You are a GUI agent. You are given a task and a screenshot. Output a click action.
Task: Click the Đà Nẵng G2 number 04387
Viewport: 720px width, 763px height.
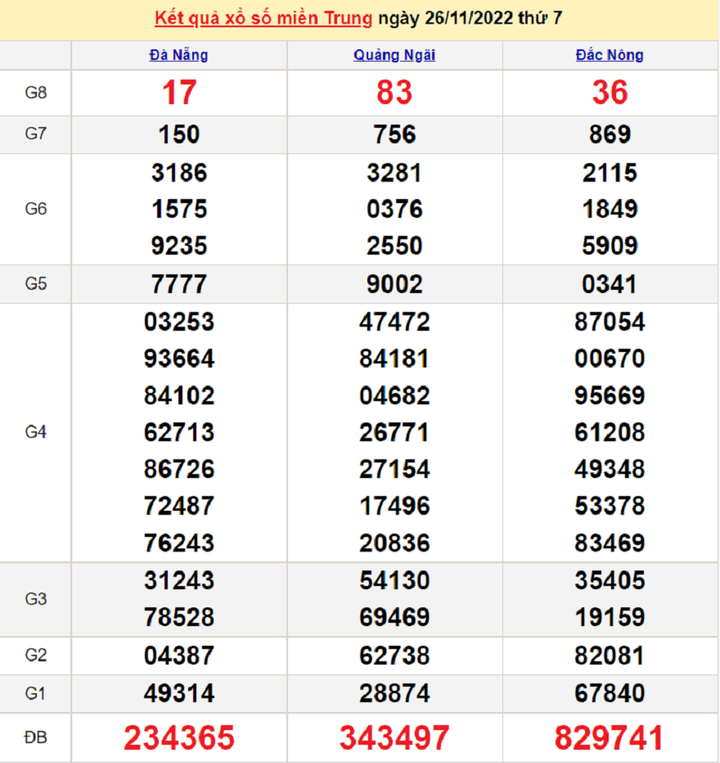point(179,656)
